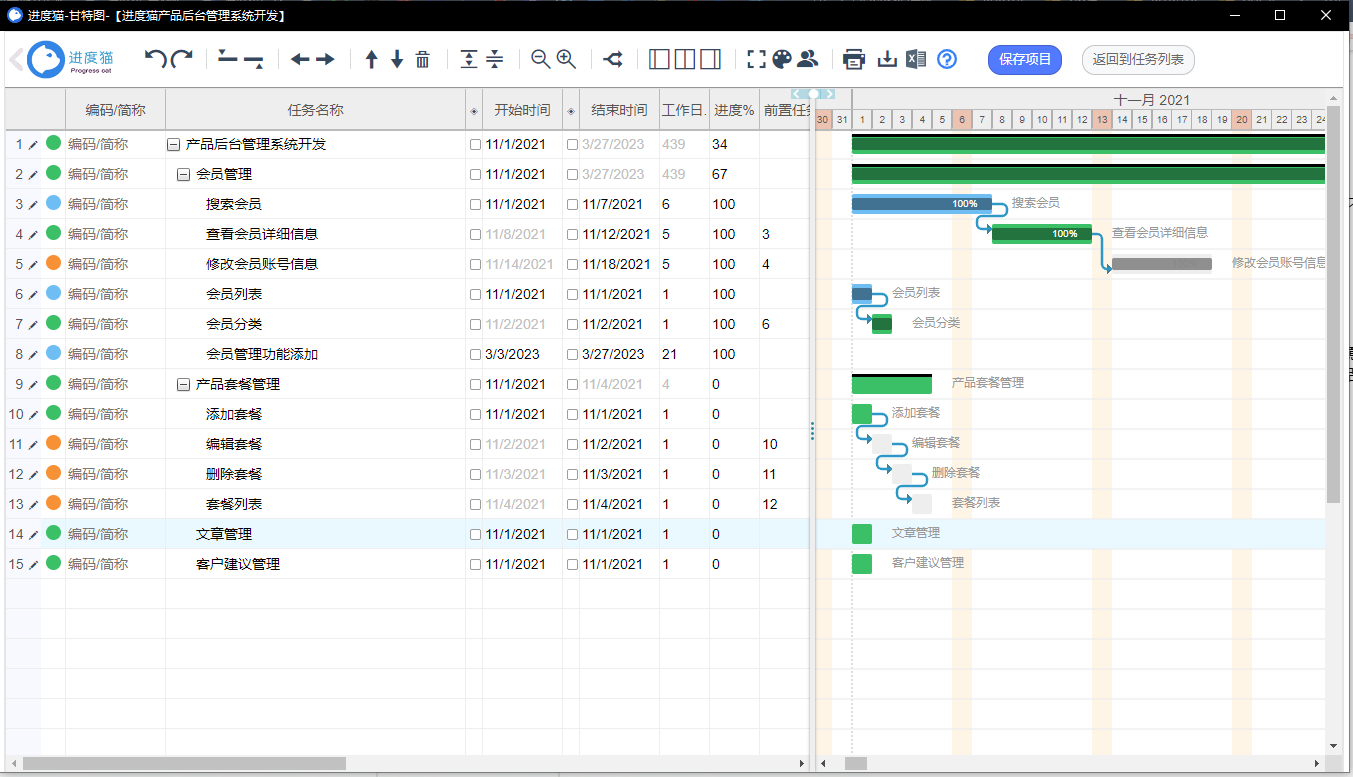
Task: Click the edit pencil on row 14
Action: 32,534
